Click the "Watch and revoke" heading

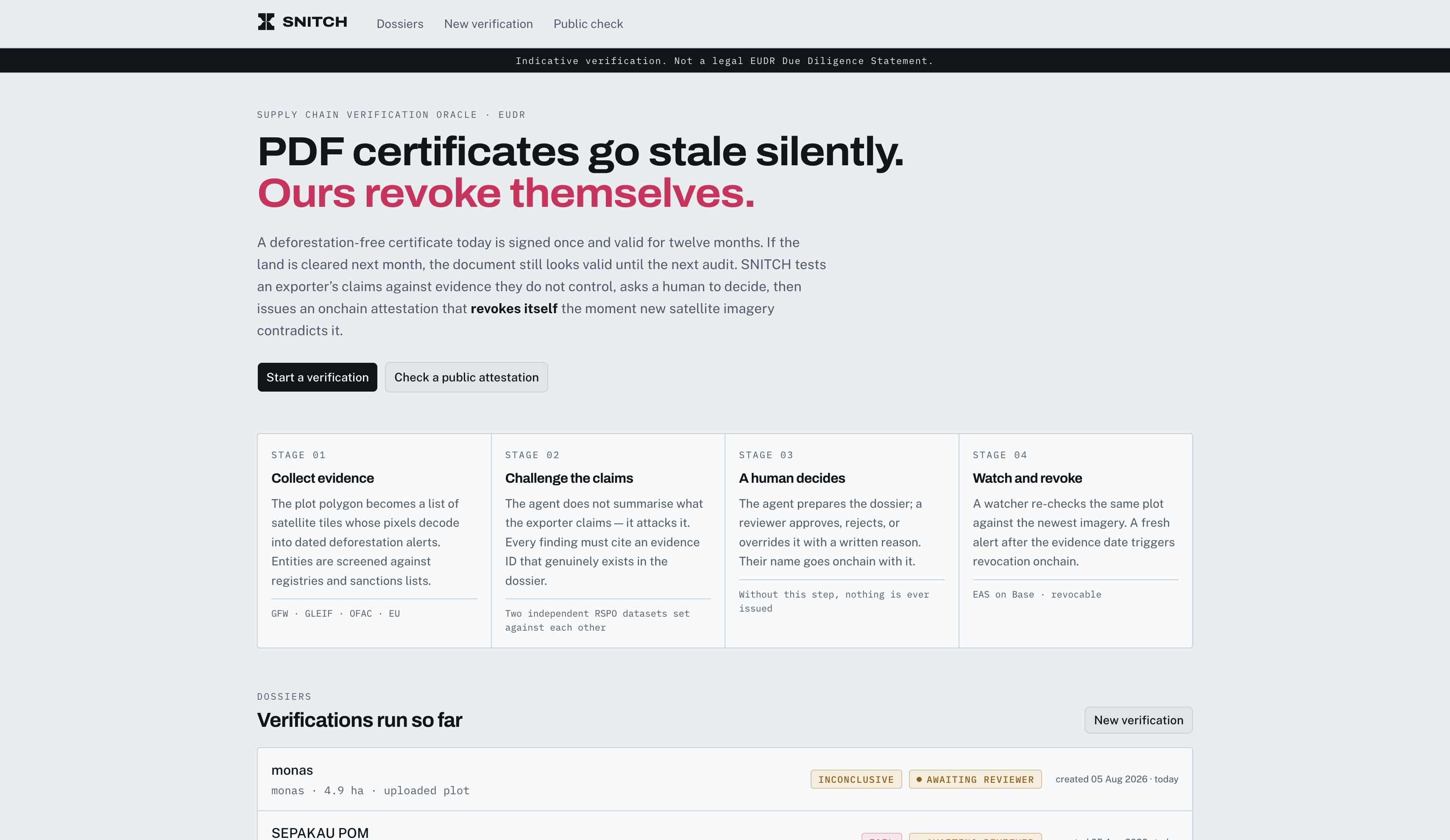[1028, 478]
